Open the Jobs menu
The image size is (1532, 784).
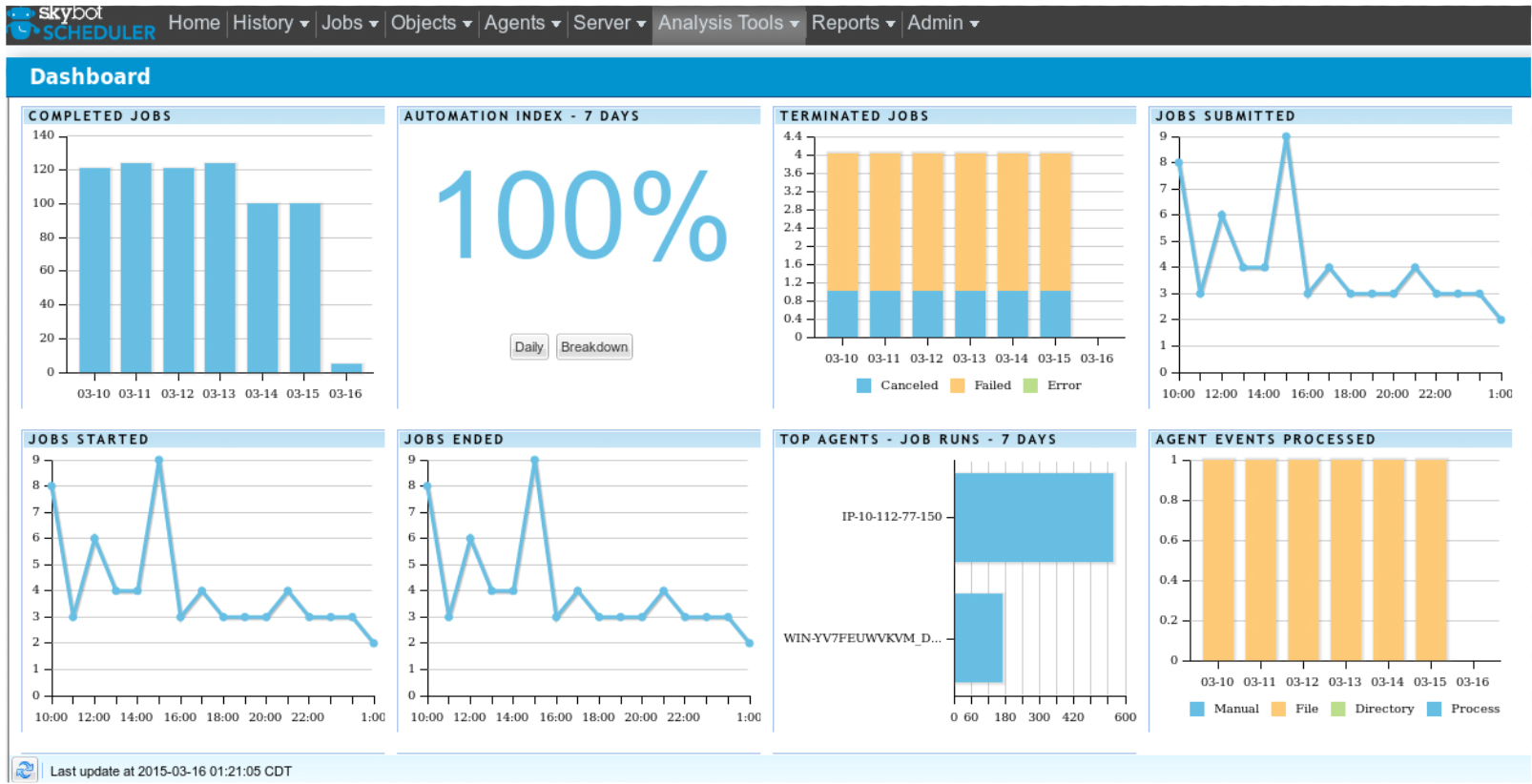pos(349,23)
